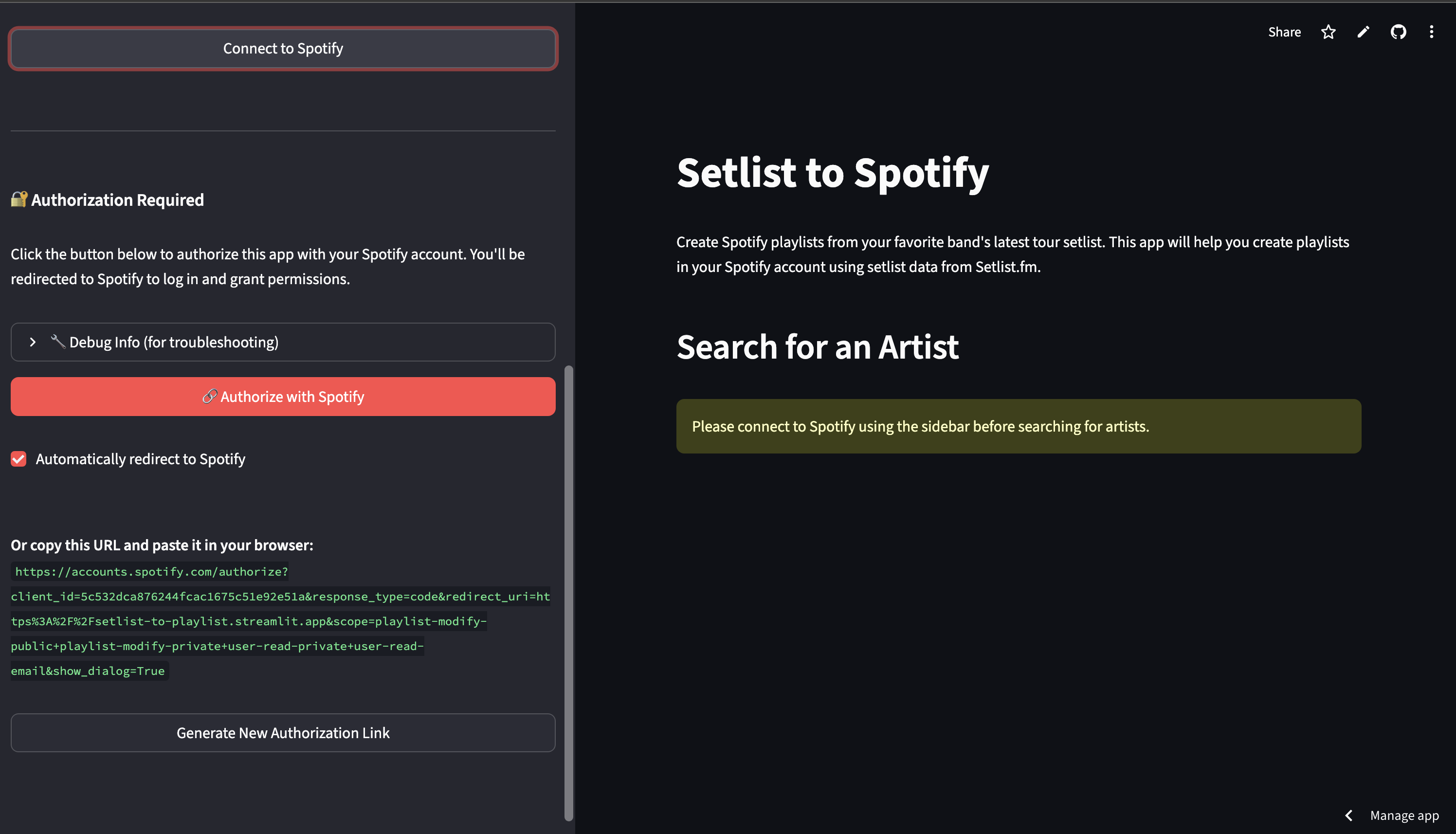Click the Share menu item
Viewport: 1456px width, 834px height.
[1284, 32]
